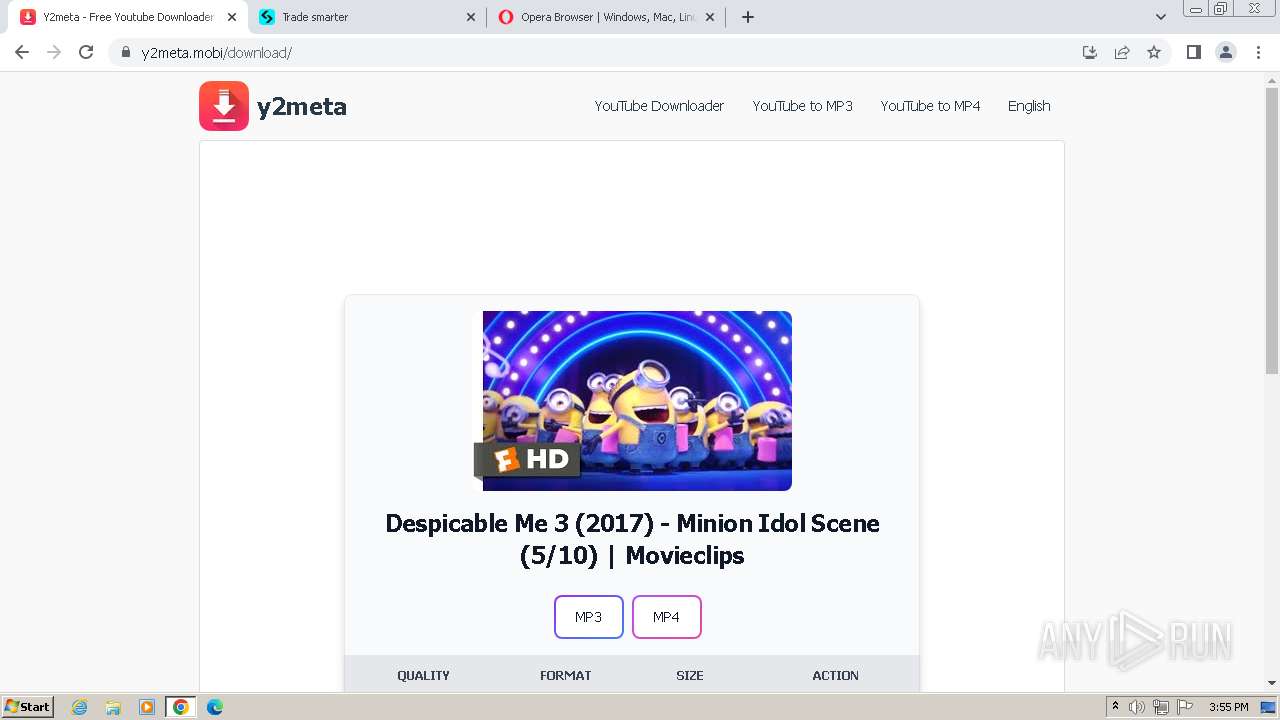Open the YouTube to MP4 nav link

click(930, 106)
